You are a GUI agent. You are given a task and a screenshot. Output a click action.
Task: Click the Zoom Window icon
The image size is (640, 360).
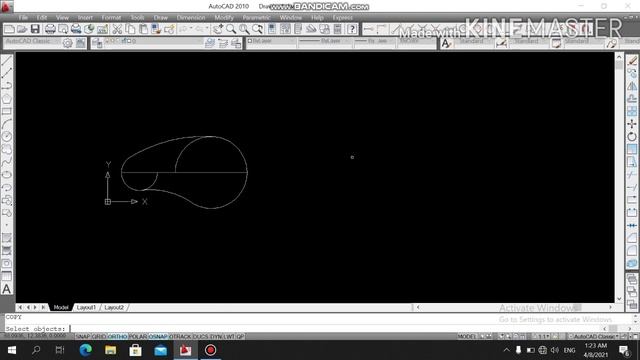(x=244, y=29)
